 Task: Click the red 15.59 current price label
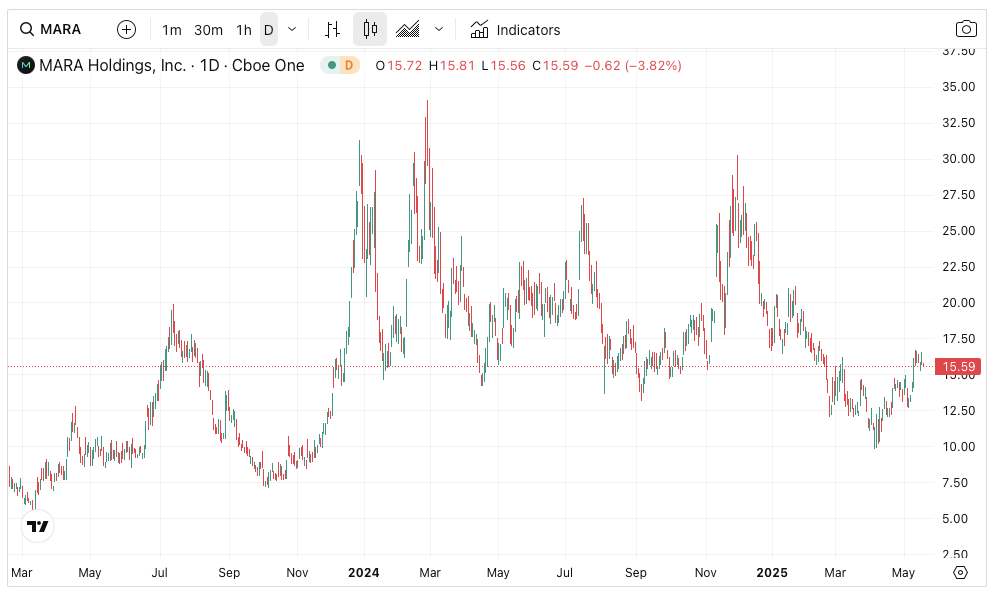coord(958,367)
